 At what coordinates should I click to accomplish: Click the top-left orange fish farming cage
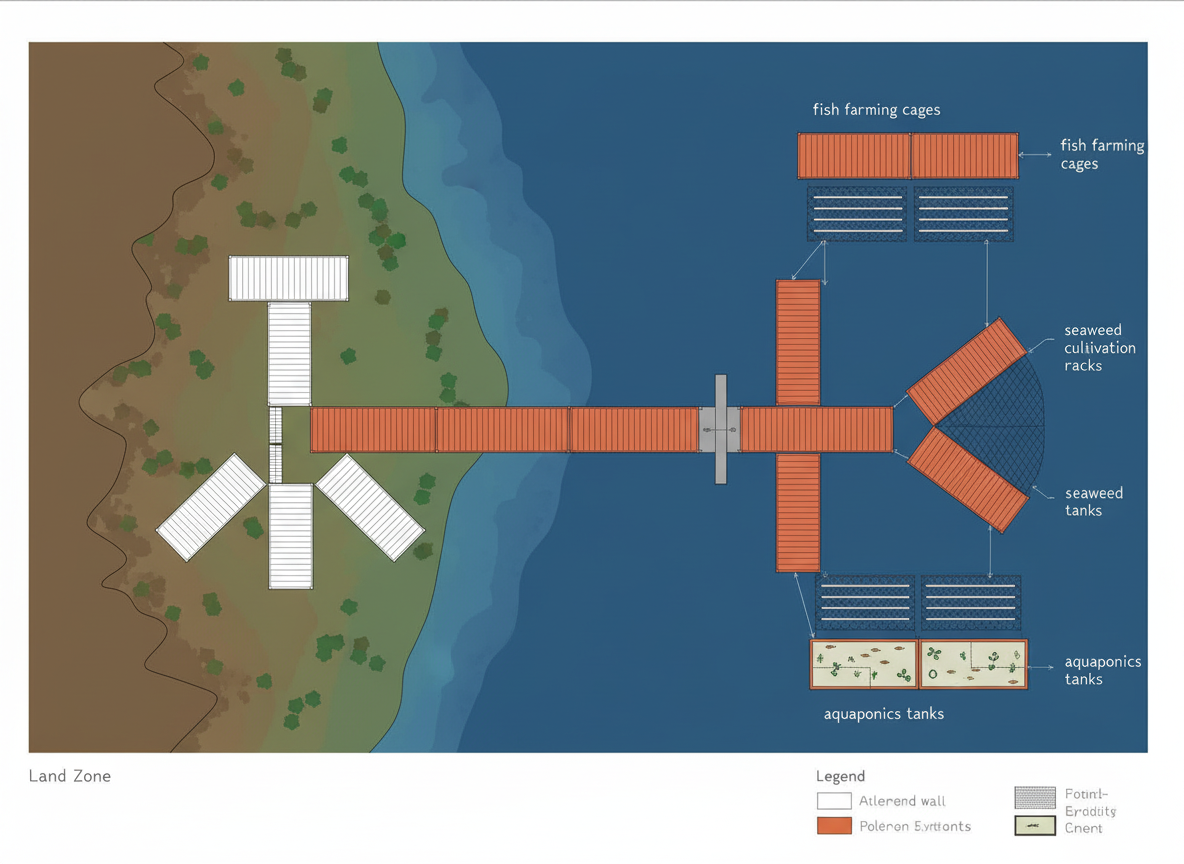(x=854, y=156)
